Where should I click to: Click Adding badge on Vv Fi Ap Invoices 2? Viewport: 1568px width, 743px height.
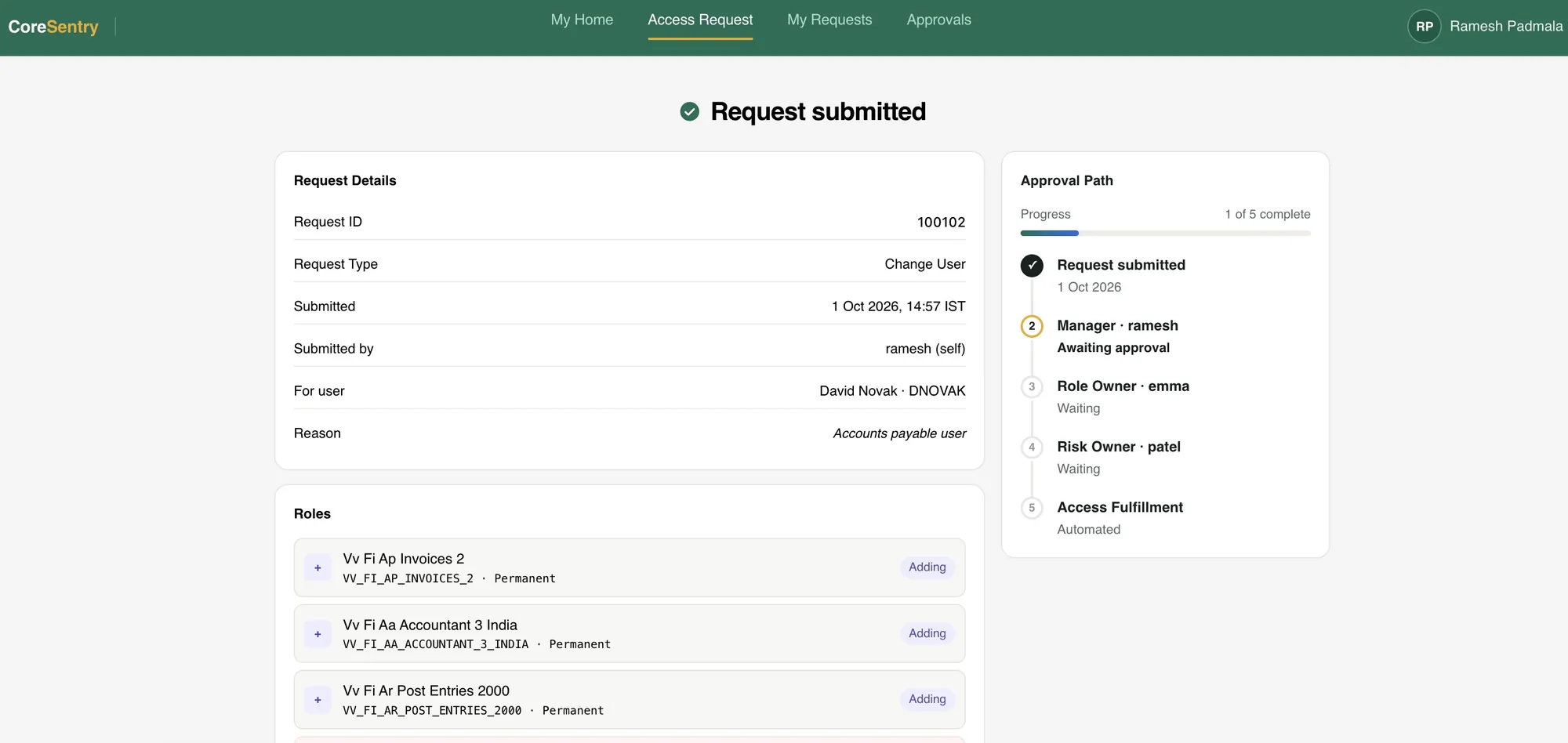[927, 567]
